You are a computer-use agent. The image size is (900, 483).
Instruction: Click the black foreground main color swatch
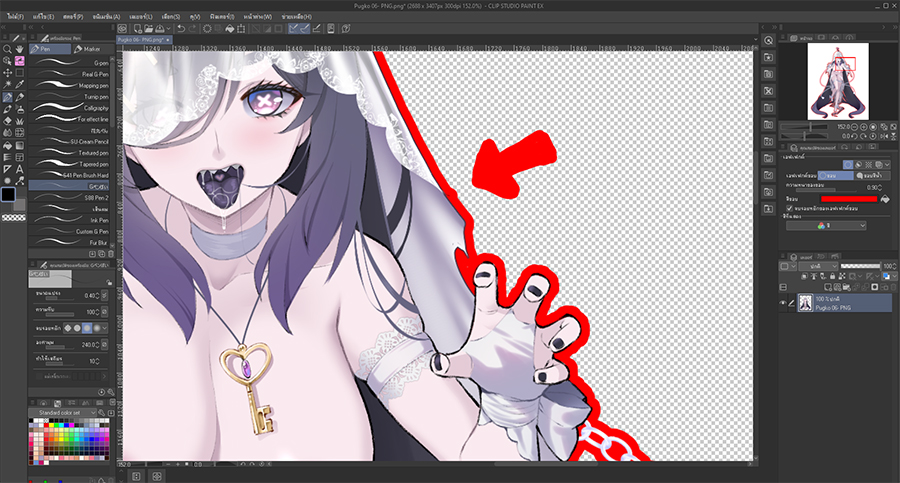8,195
